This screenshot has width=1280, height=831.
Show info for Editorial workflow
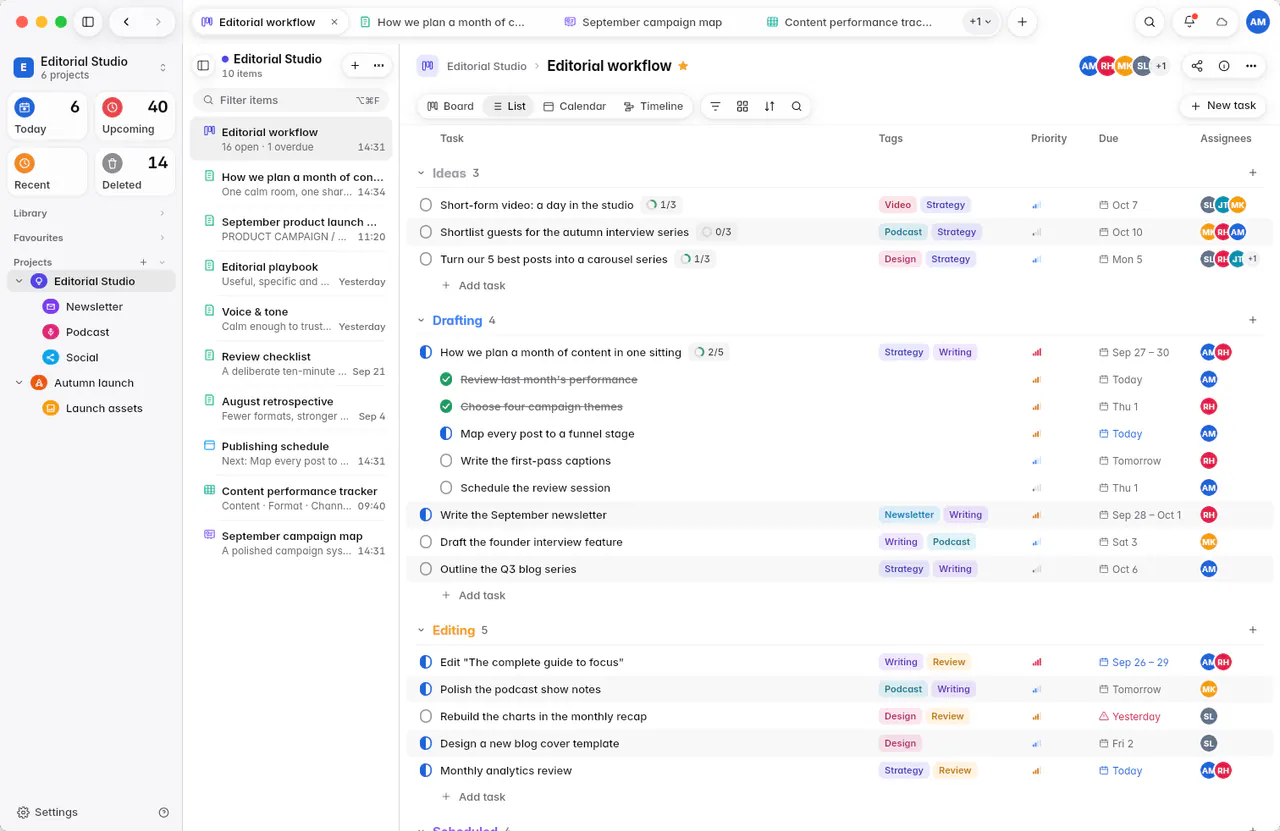click(1224, 66)
